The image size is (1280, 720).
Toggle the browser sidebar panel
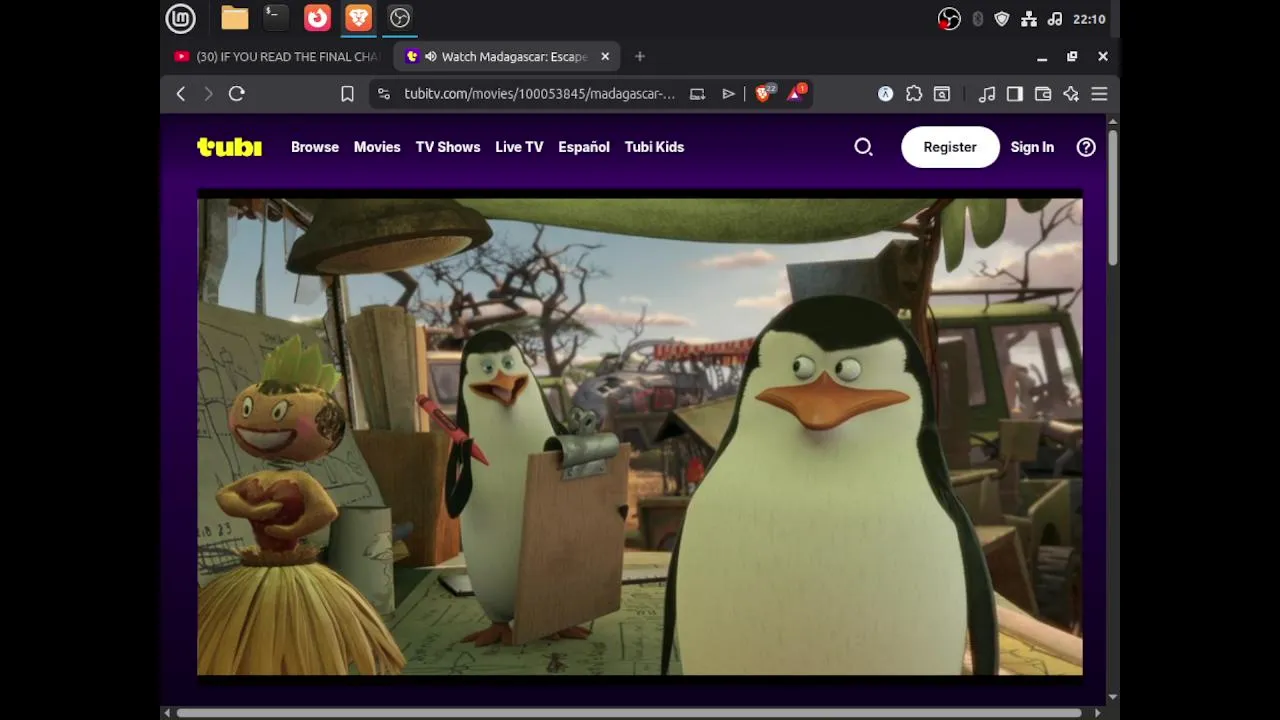[x=1015, y=94]
